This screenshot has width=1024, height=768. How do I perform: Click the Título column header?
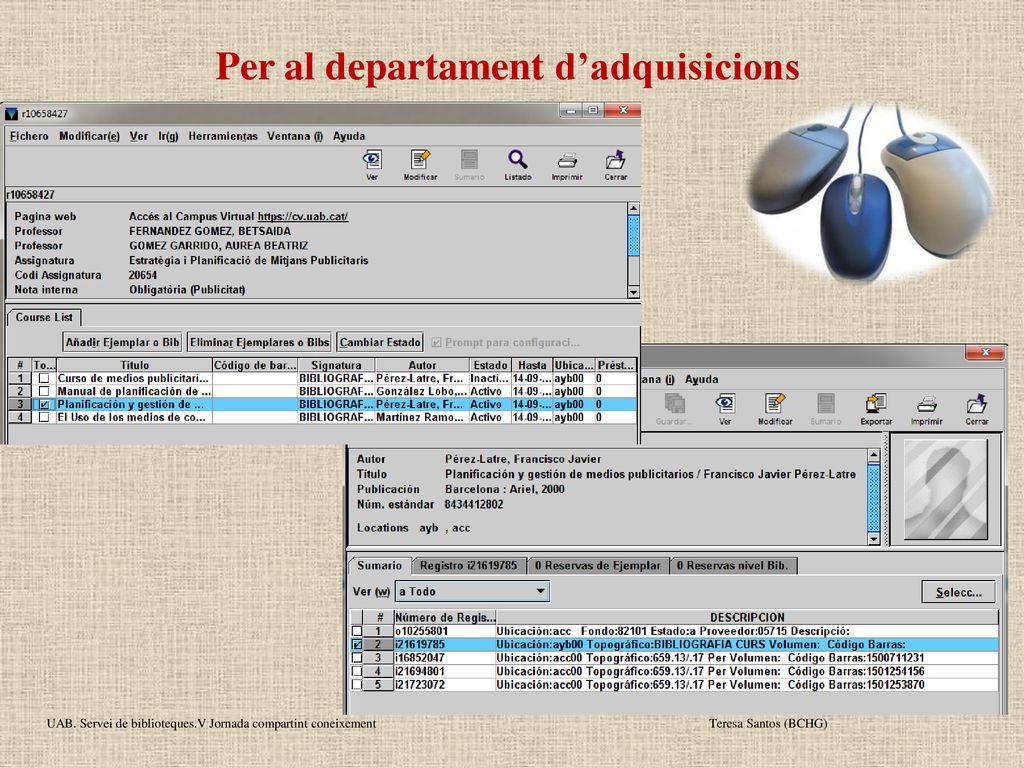[x=135, y=365]
